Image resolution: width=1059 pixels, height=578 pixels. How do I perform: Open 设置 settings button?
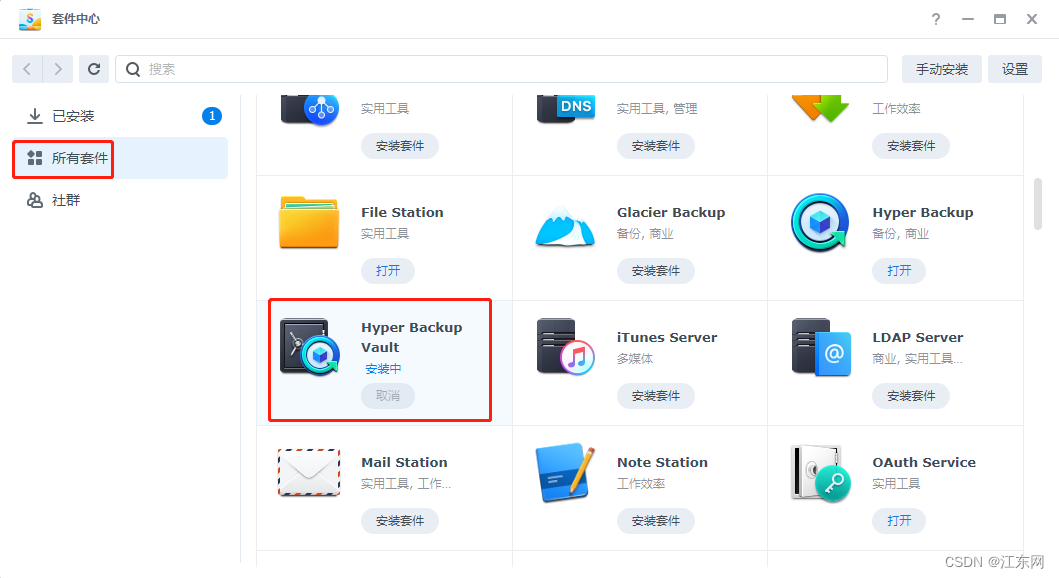1014,69
